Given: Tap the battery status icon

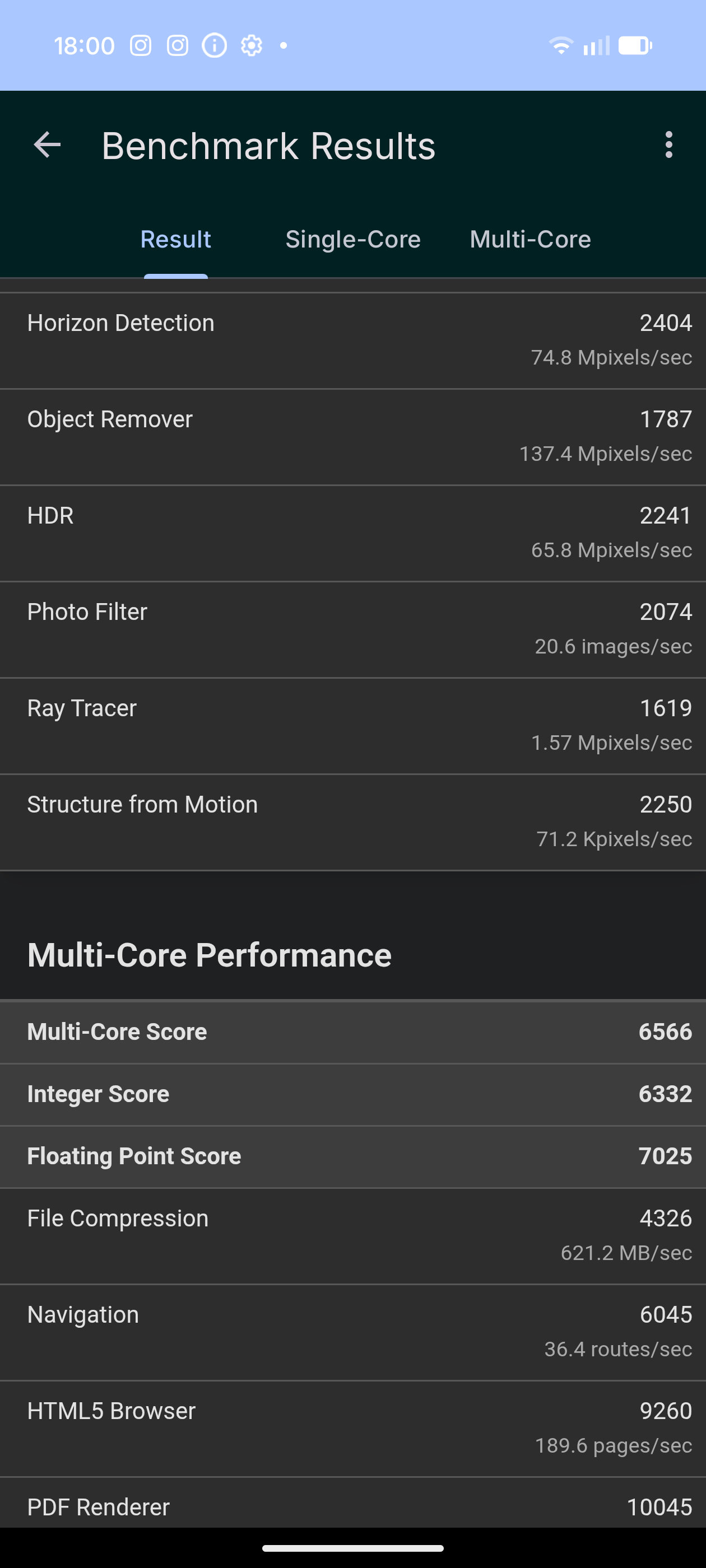Looking at the screenshot, I should coord(635,46).
